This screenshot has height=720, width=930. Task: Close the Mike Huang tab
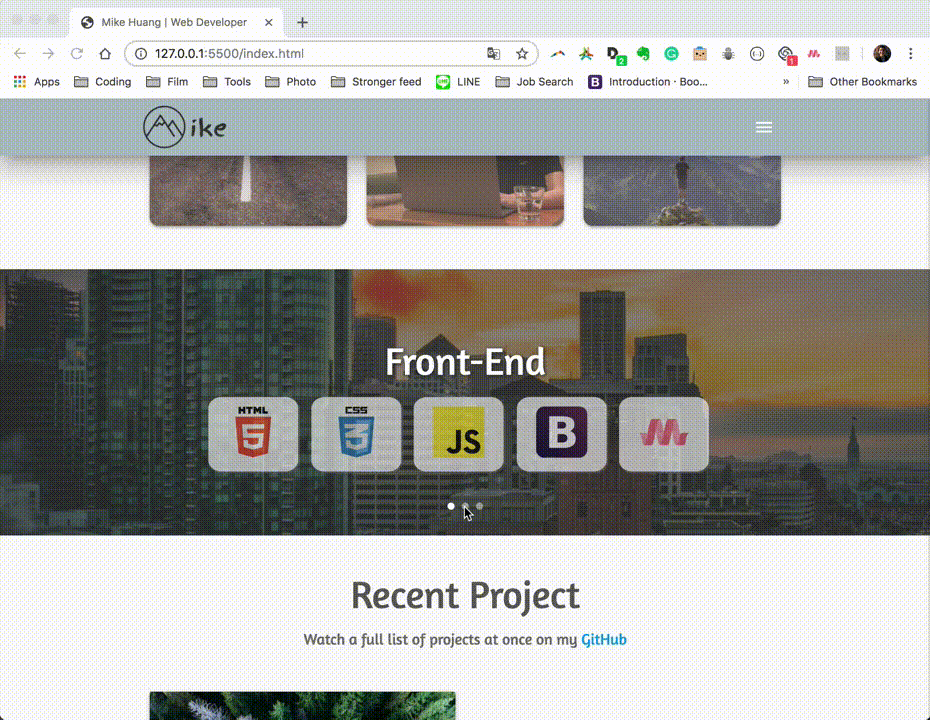click(x=269, y=23)
